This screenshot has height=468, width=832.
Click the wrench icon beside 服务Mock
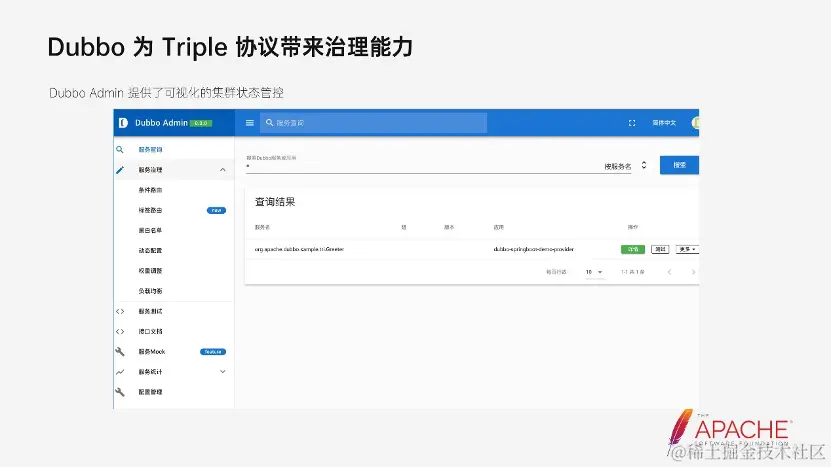pyautogui.click(x=120, y=352)
